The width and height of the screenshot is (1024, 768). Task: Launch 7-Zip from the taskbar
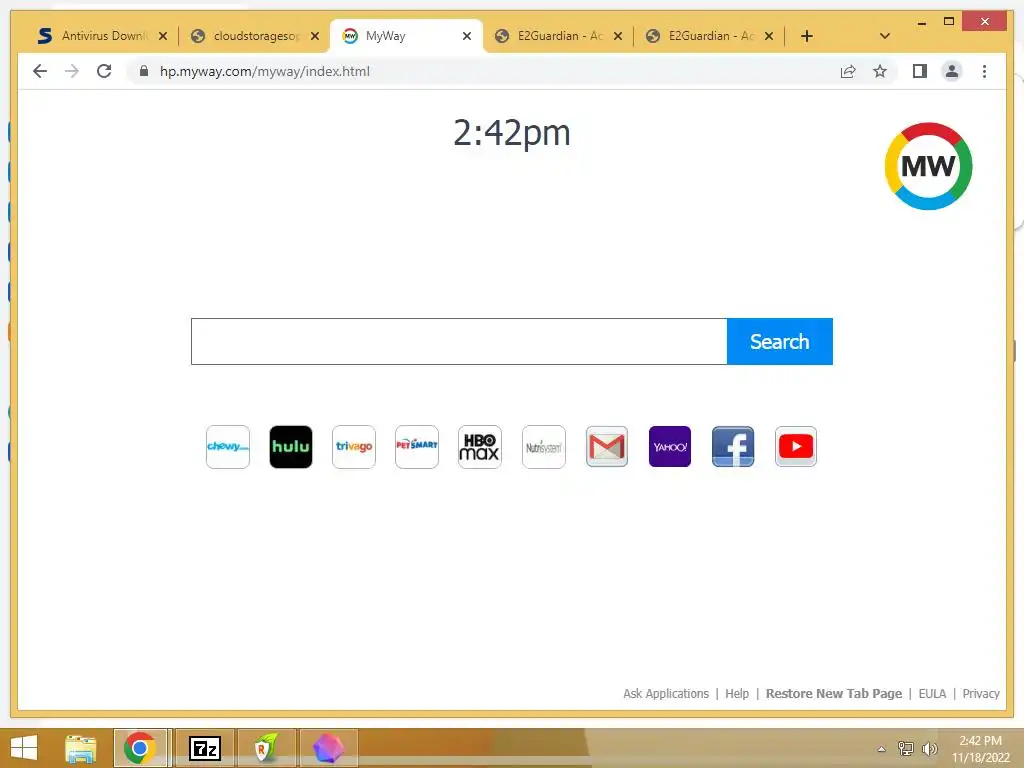pyautogui.click(x=204, y=748)
